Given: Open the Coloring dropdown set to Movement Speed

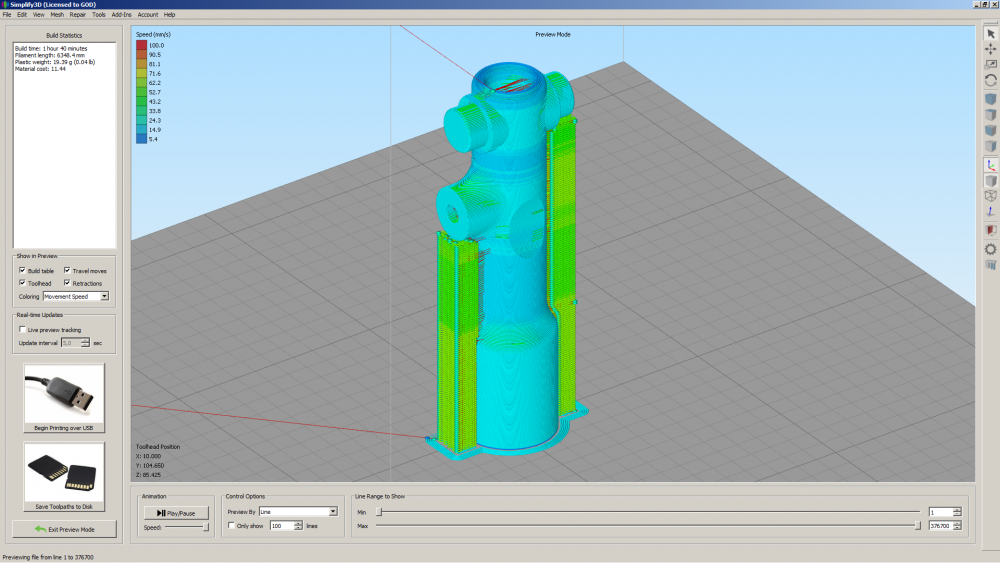Looking at the screenshot, I should (x=74, y=297).
